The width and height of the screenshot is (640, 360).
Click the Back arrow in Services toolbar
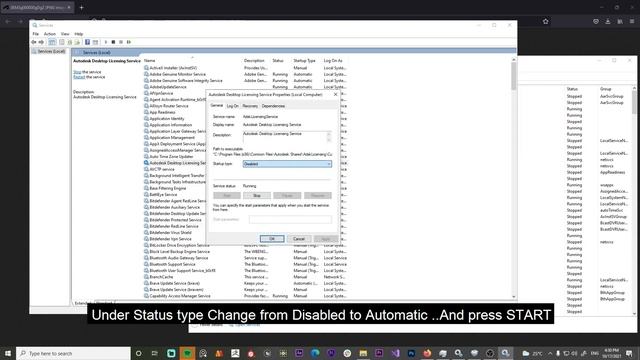34,42
